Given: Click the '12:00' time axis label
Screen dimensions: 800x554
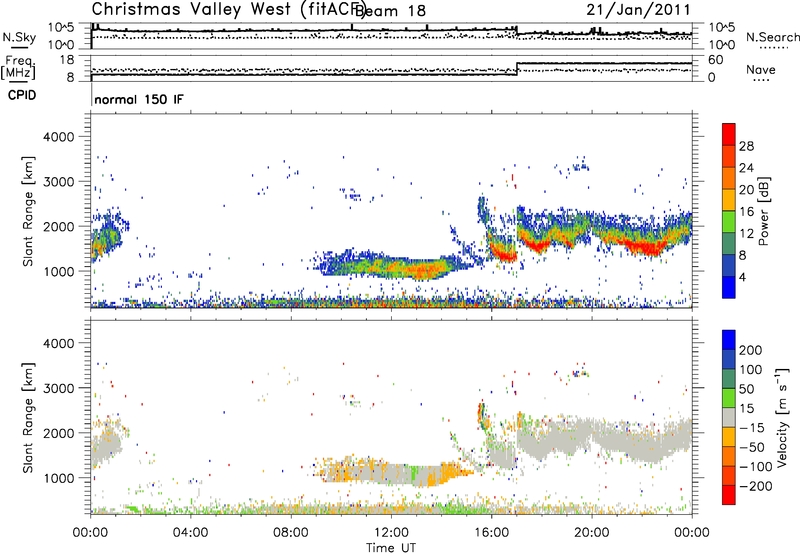Looking at the screenshot, I should (x=391, y=533).
